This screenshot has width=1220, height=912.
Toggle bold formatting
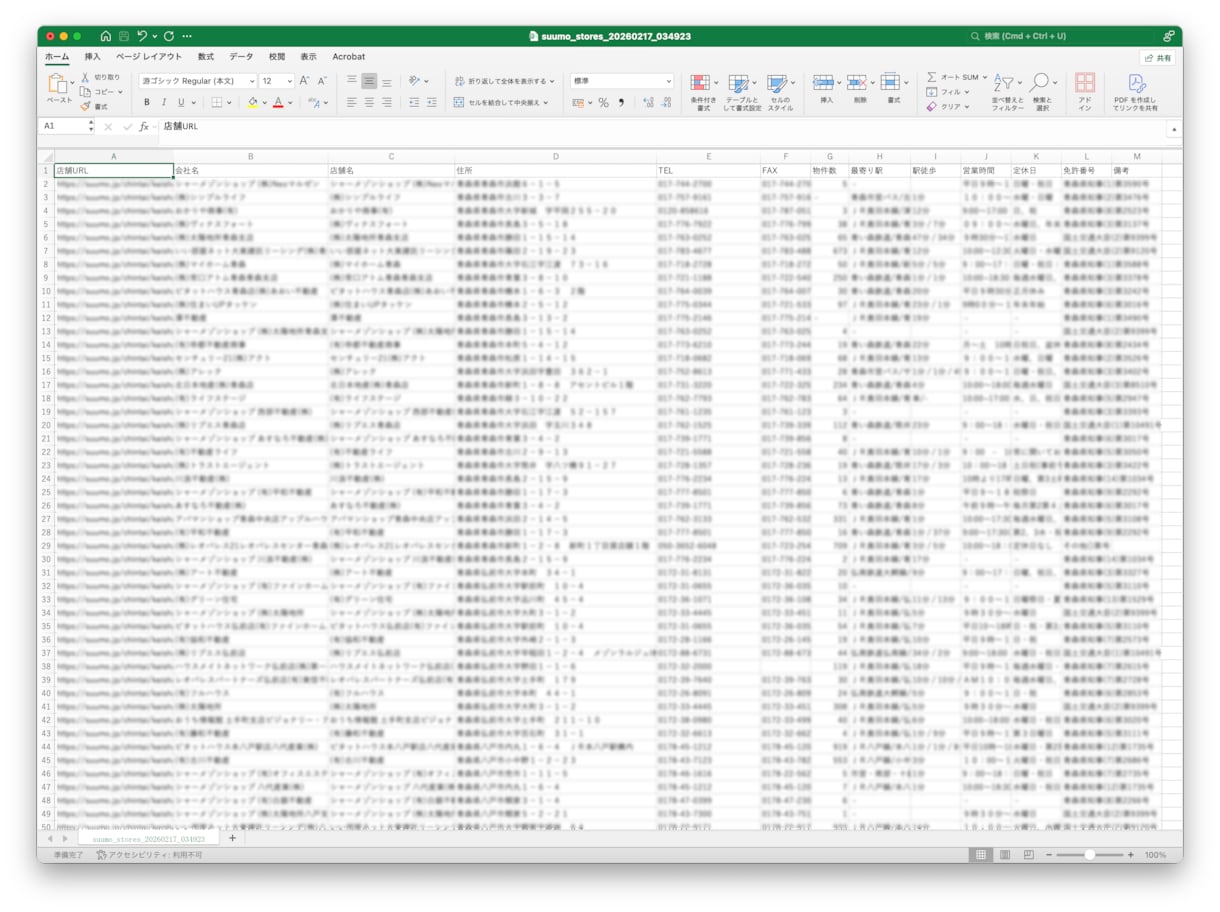[147, 103]
